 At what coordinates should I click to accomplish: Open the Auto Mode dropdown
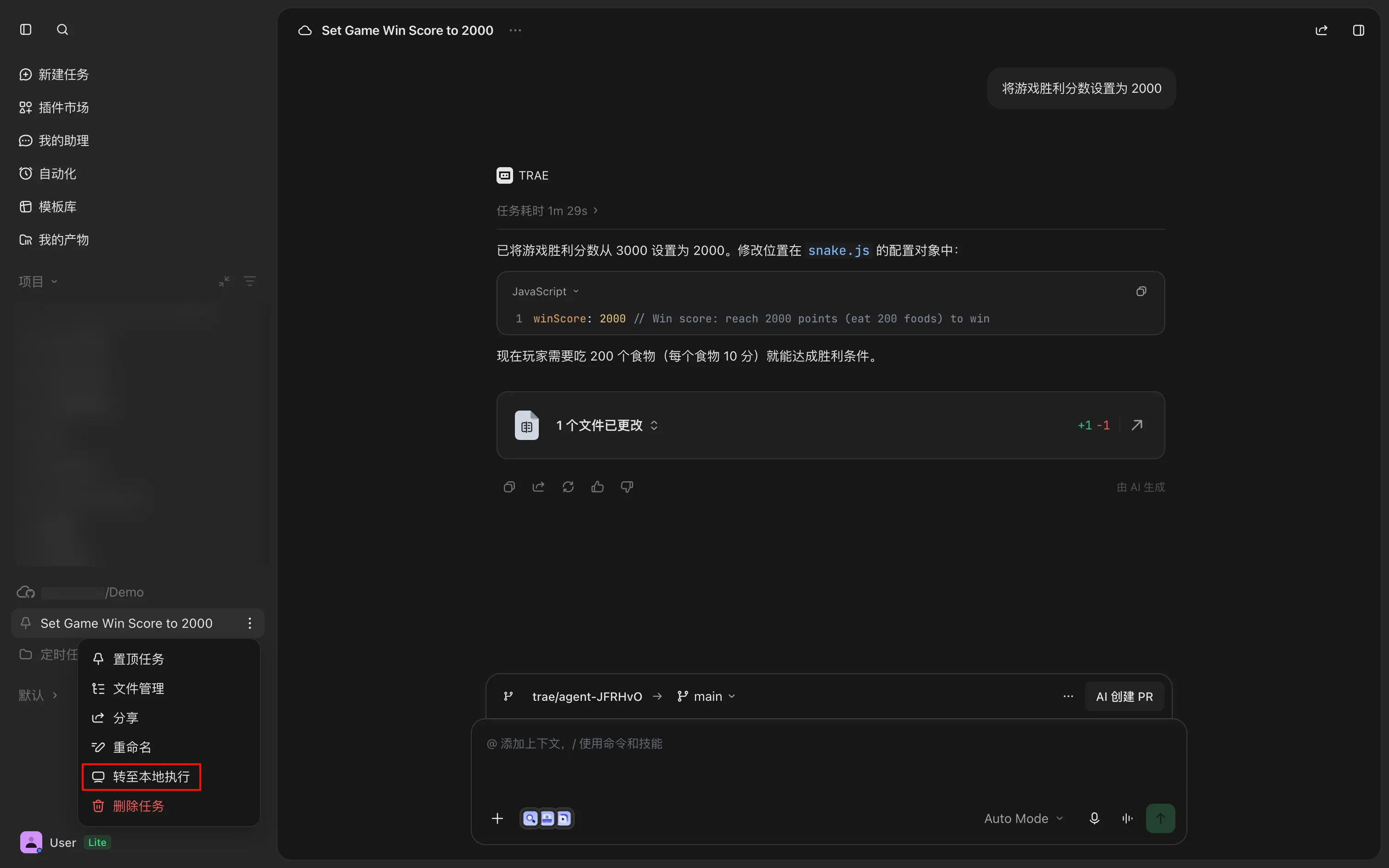(1024, 818)
